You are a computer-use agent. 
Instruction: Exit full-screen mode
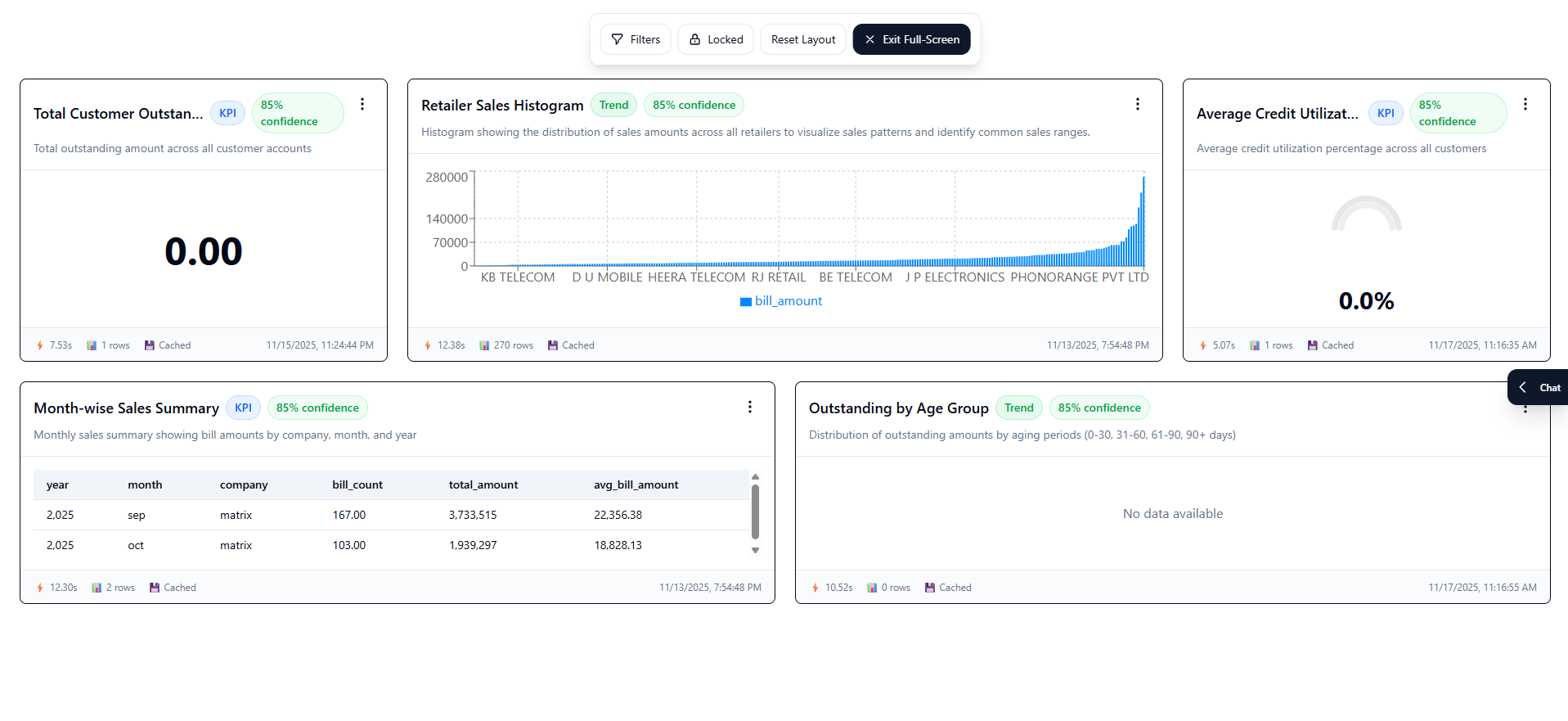tap(911, 39)
